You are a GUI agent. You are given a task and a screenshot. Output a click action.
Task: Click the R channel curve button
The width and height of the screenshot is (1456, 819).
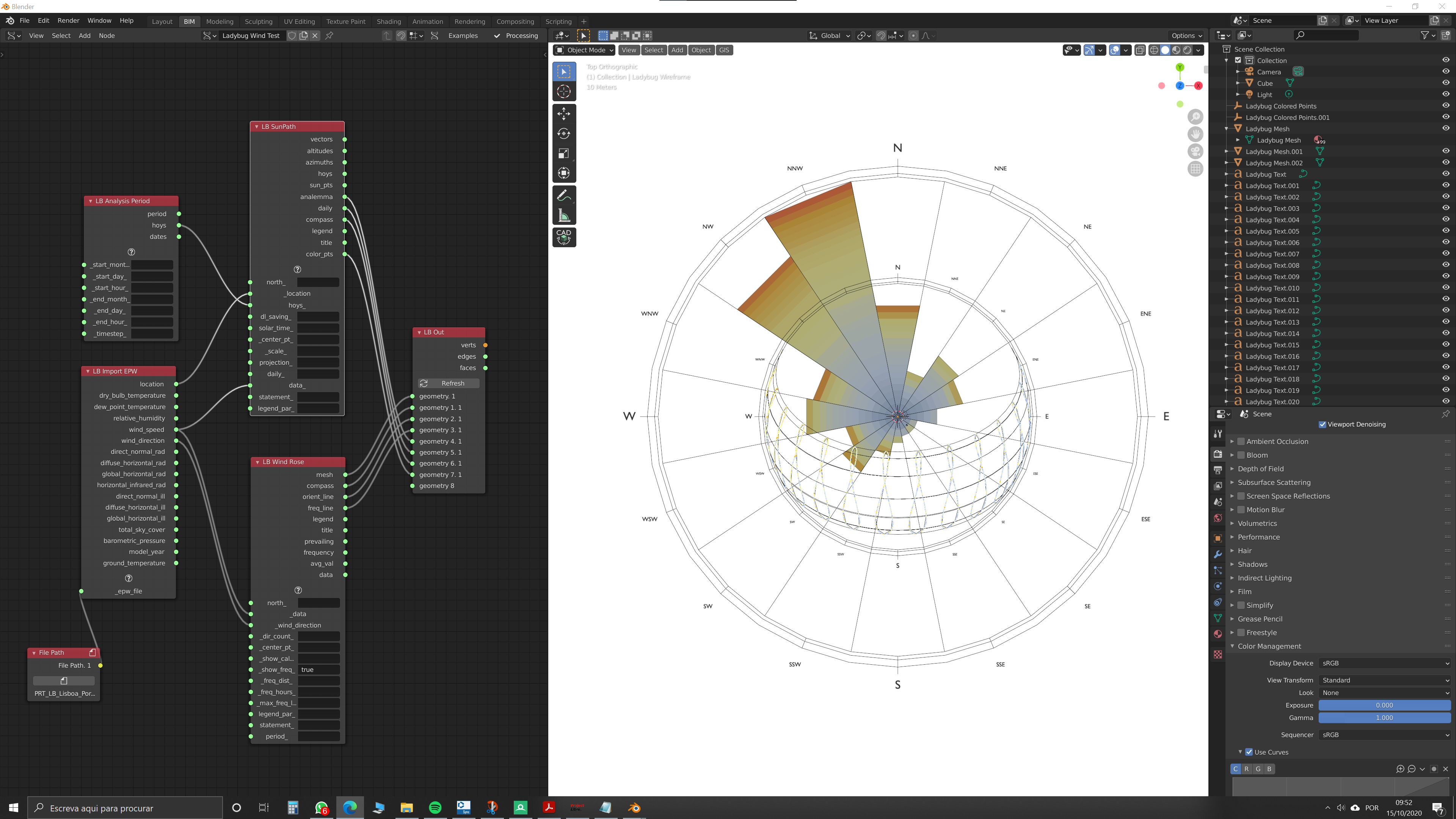[x=1246, y=769]
